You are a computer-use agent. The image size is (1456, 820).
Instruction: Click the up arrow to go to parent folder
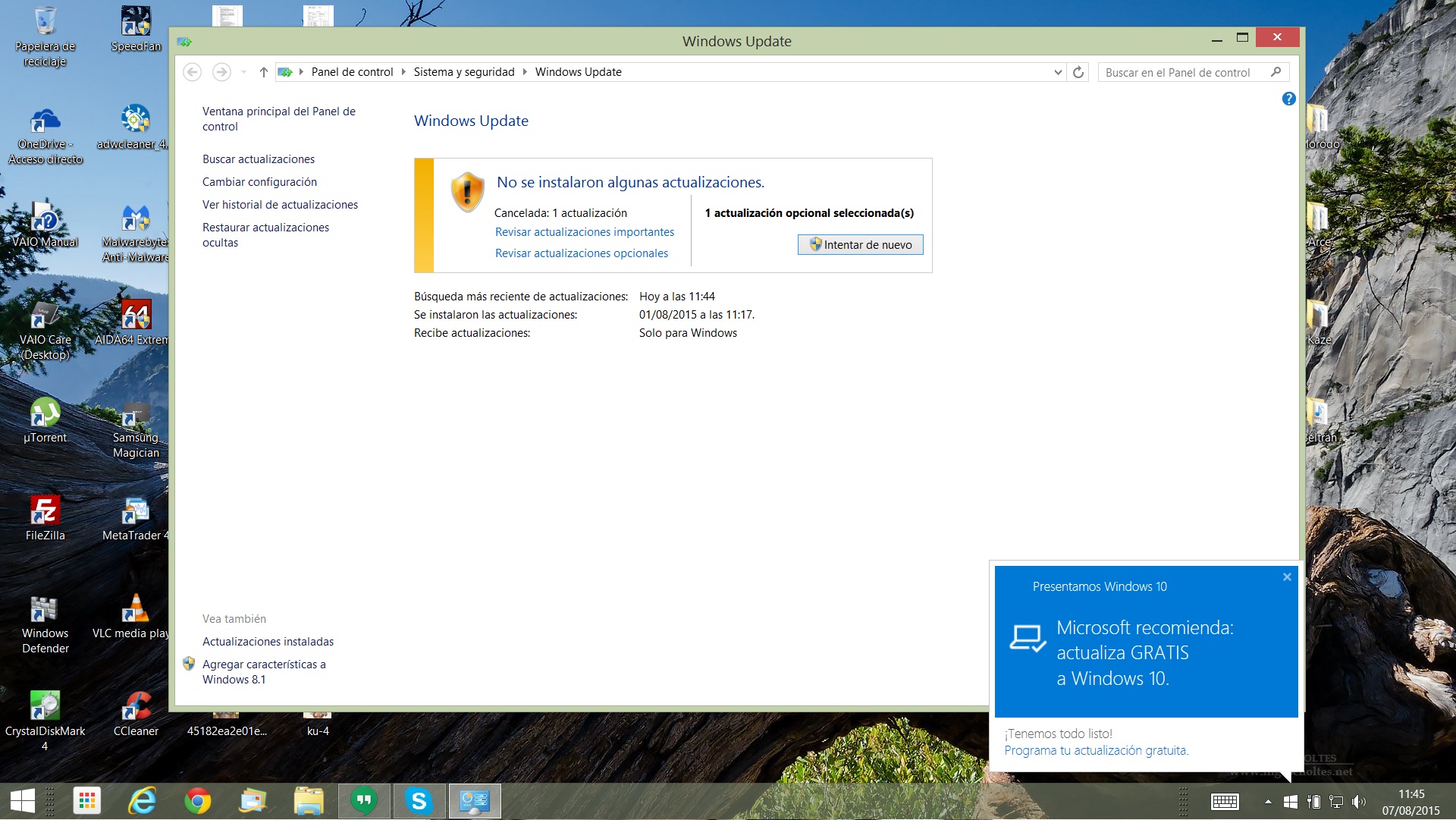point(263,71)
